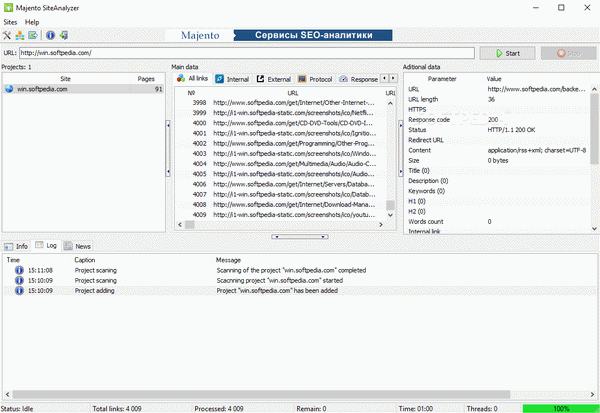Select link row number 4009
Image resolution: width=600 pixels, height=413 pixels.
(x=280, y=215)
